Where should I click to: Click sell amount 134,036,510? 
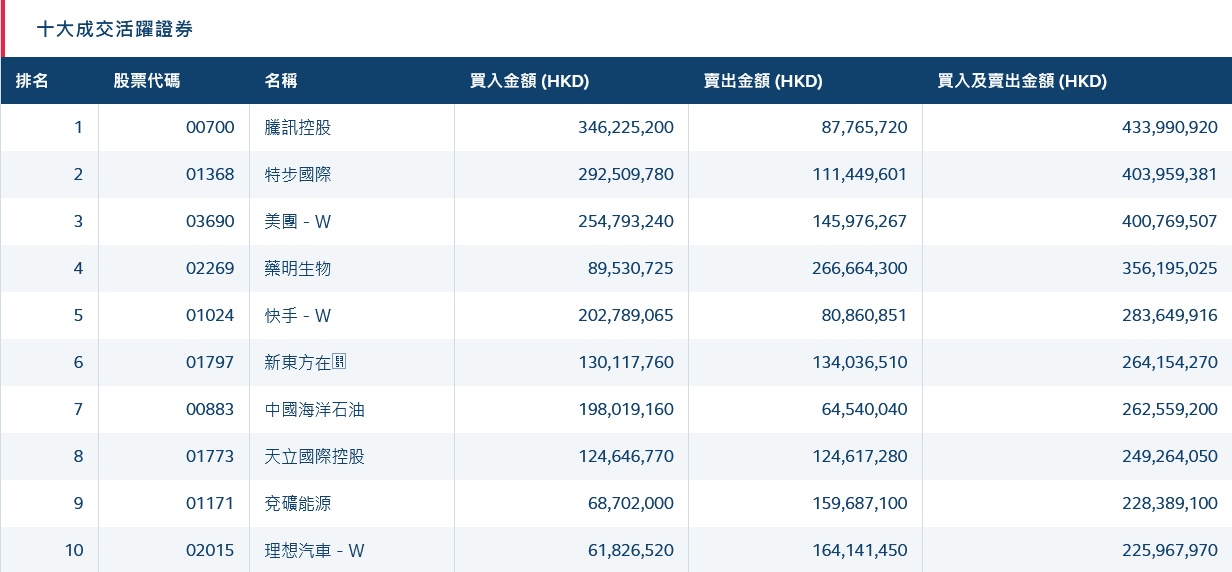(x=860, y=362)
